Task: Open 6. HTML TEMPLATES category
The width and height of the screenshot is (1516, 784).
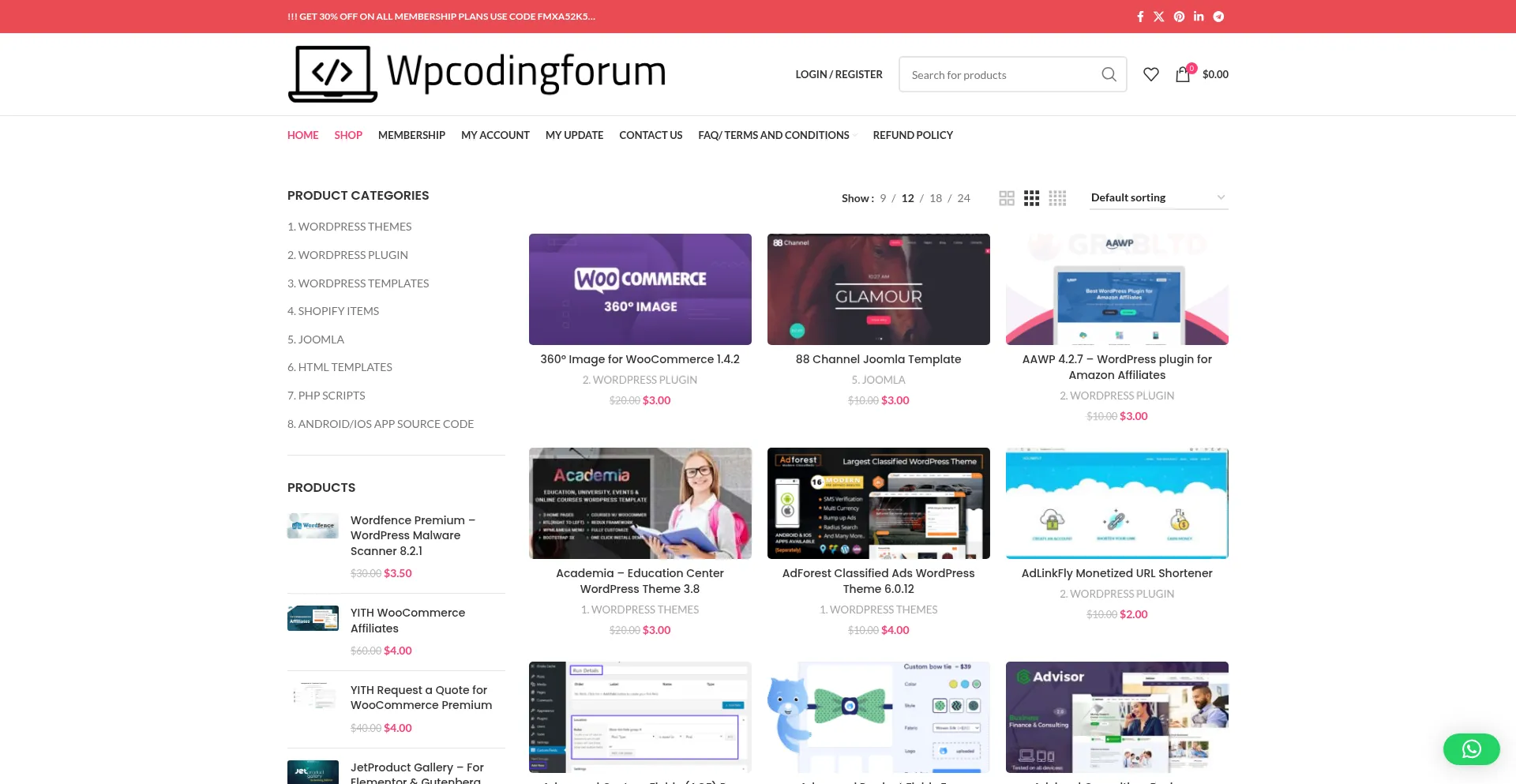Action: click(x=340, y=367)
